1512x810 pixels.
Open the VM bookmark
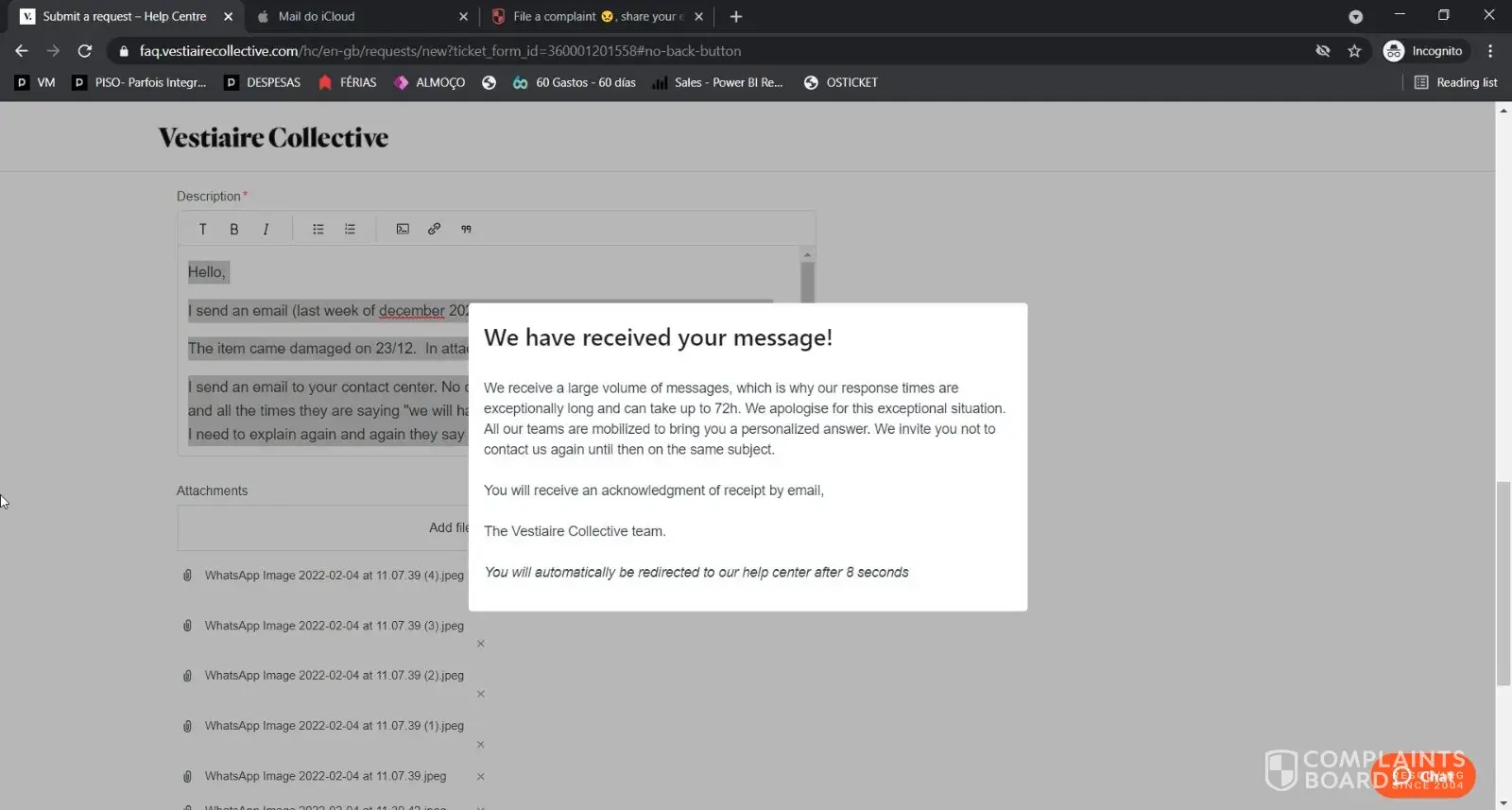click(x=35, y=82)
